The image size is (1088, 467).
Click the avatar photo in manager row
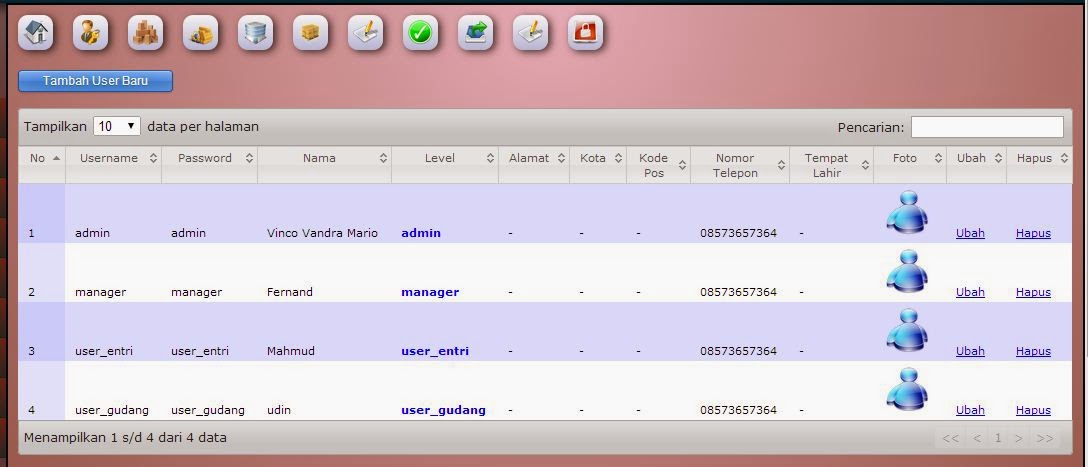coord(908,271)
